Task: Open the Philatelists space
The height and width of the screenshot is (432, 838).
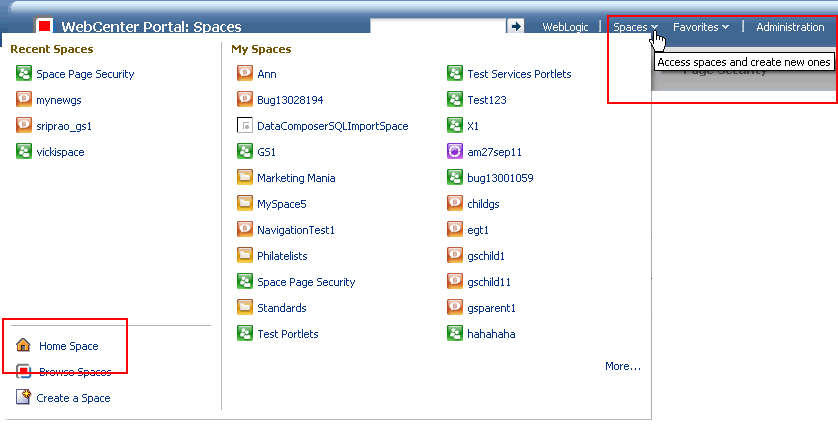Action: pos(282,256)
